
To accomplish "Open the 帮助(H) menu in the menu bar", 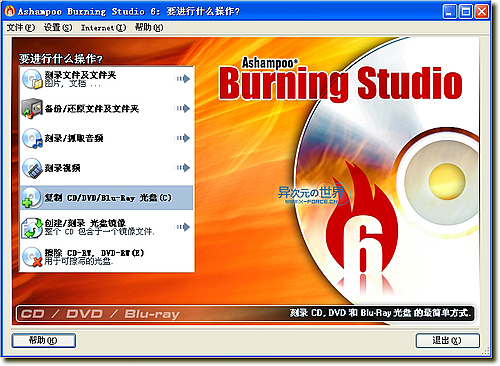I will pyautogui.click(x=149, y=27).
